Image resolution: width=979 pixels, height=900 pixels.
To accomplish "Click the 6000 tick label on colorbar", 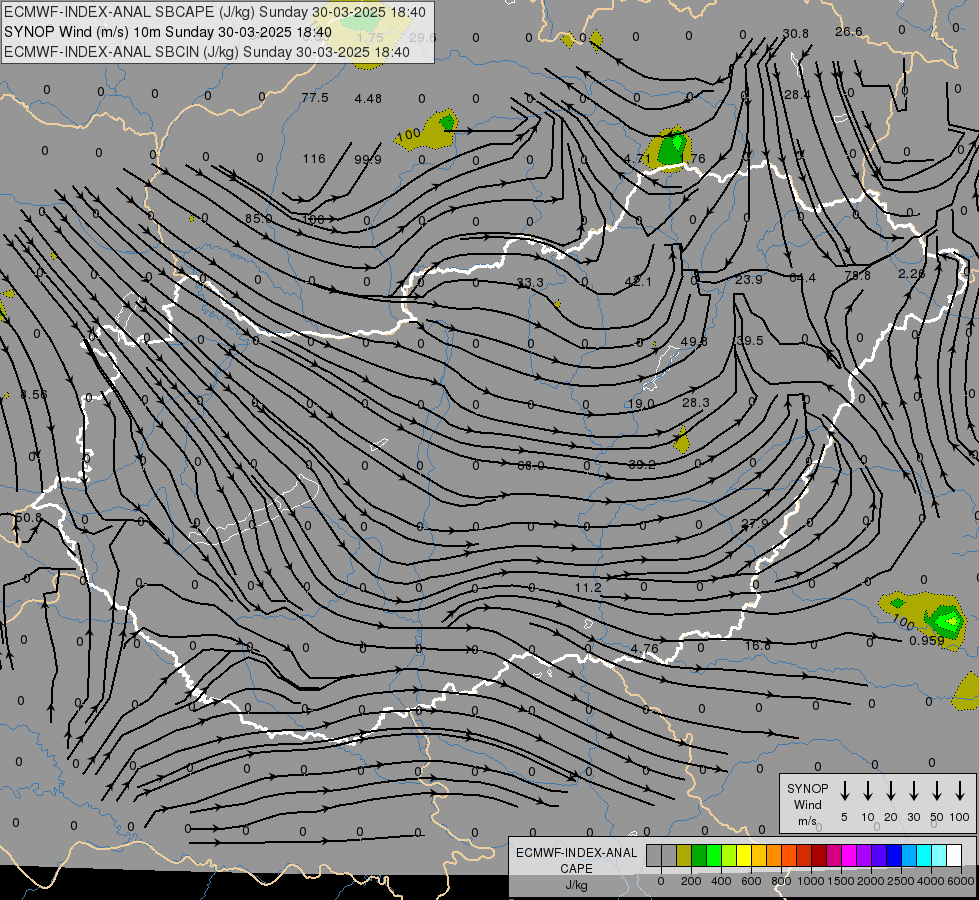I will [x=962, y=881].
